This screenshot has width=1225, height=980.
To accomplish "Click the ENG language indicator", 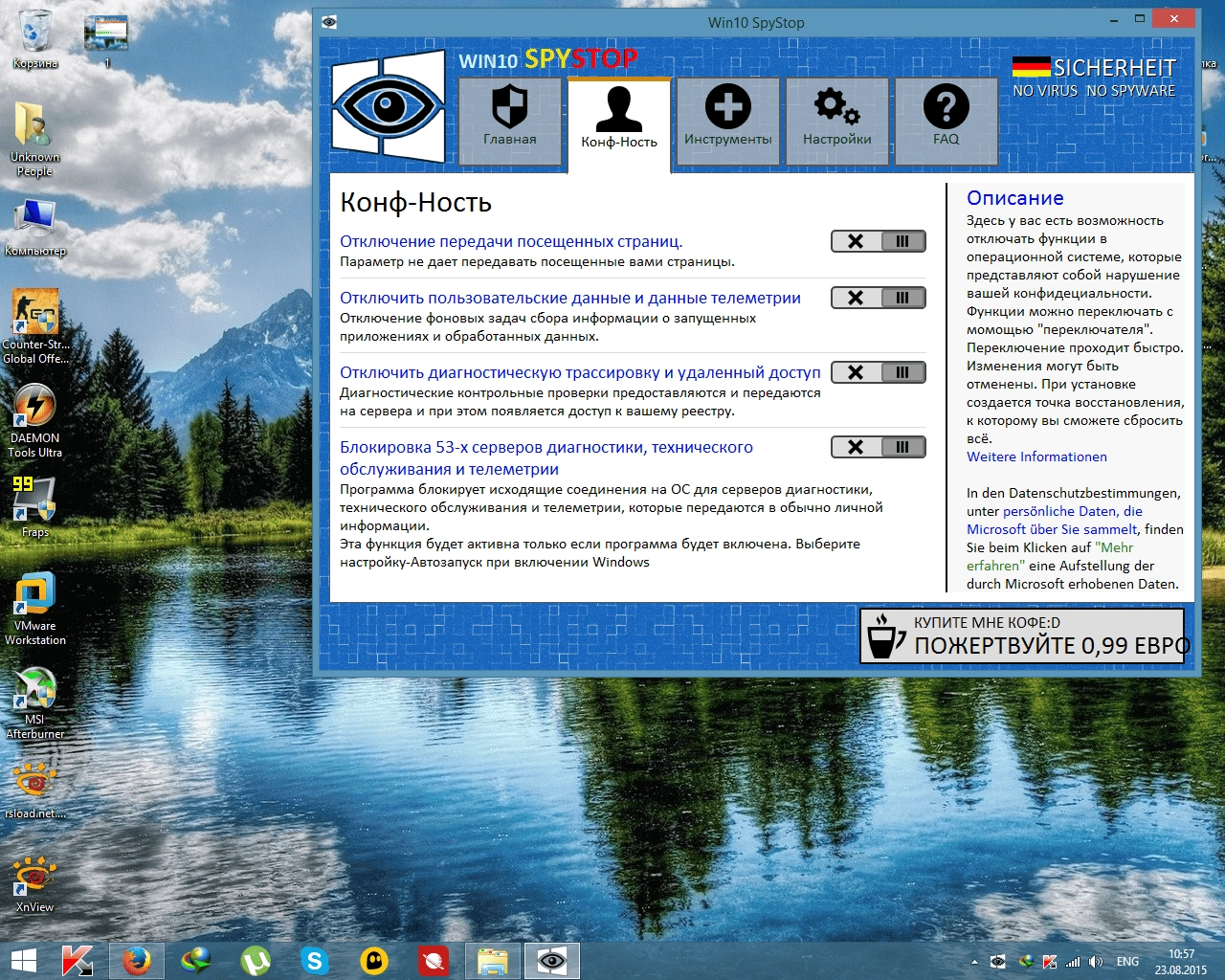I will point(1128,962).
